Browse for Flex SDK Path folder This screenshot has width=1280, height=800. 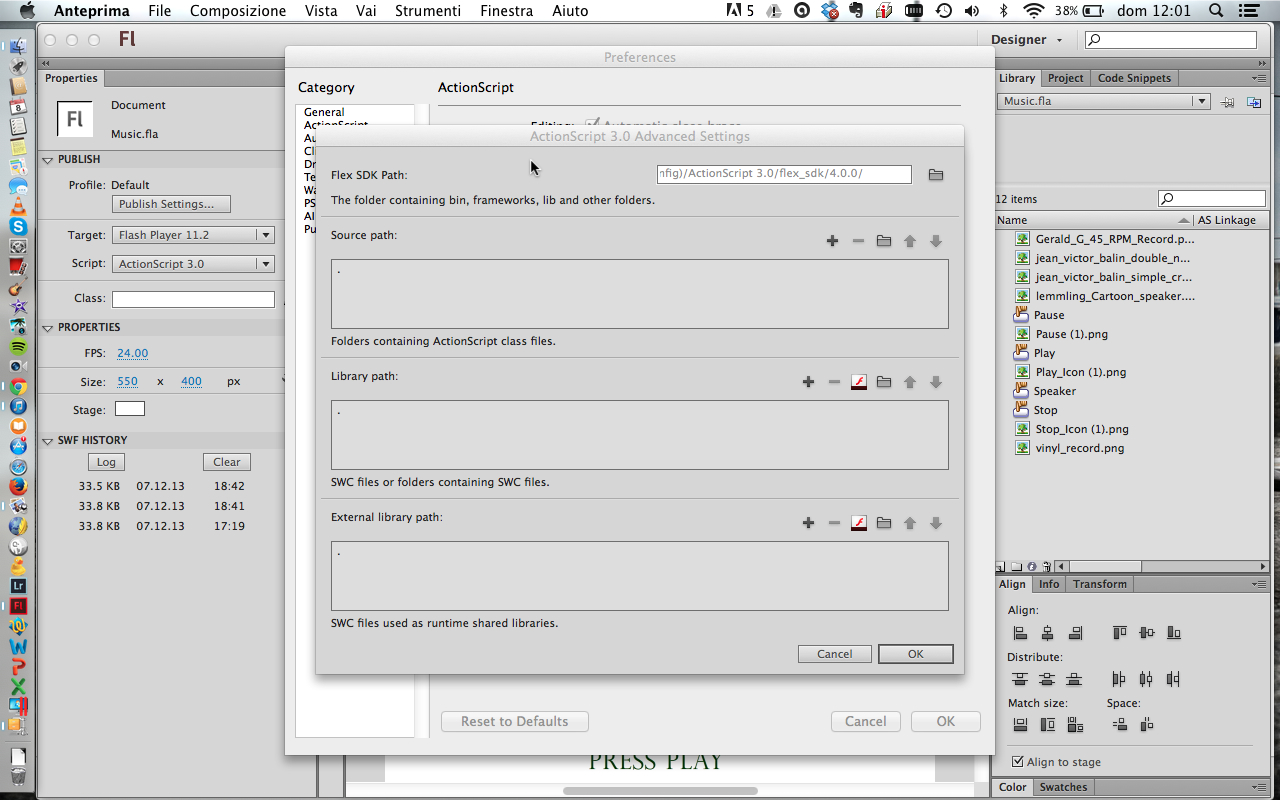(935, 175)
